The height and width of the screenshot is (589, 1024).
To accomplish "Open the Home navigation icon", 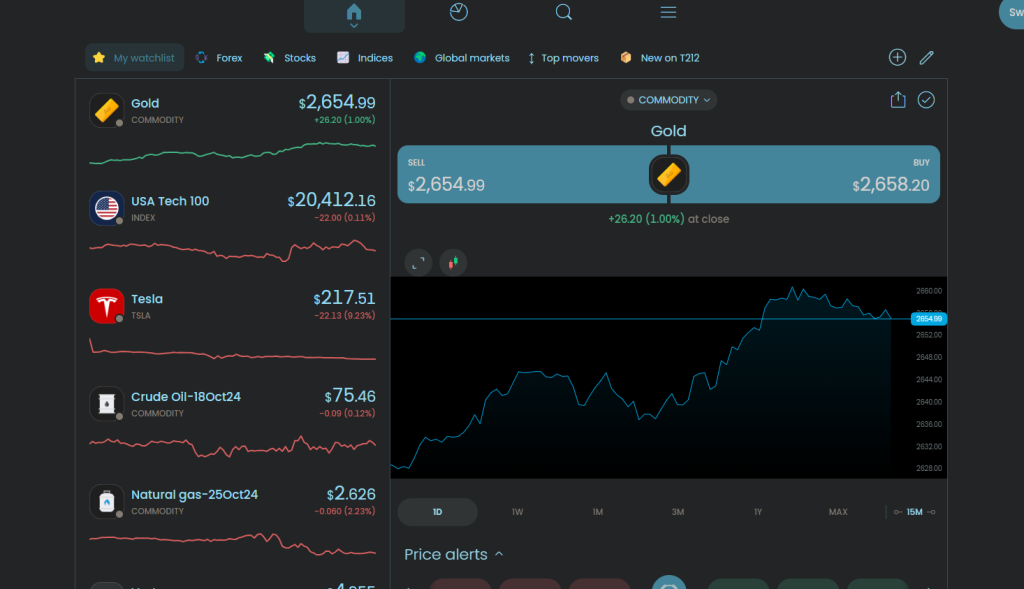I will pyautogui.click(x=354, y=13).
